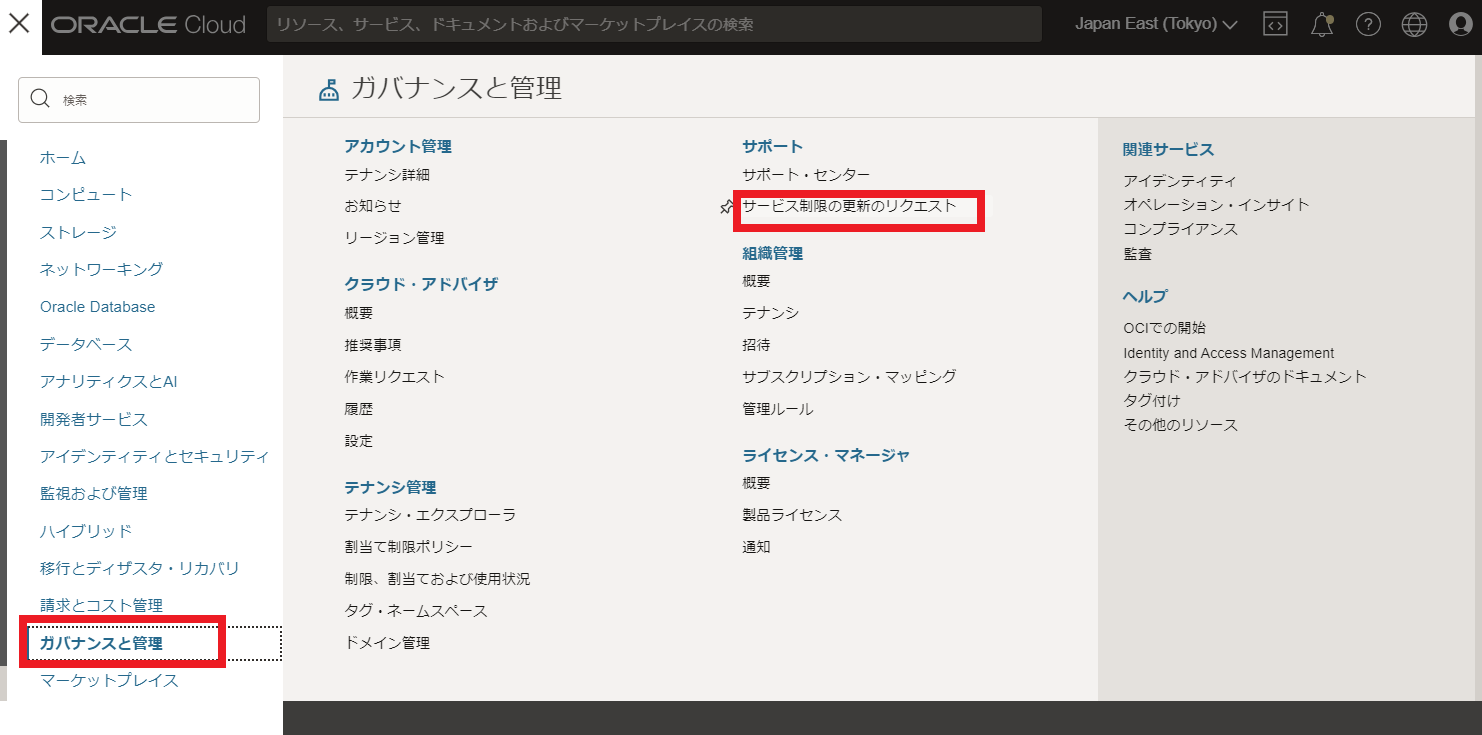This screenshot has width=1482, height=735.
Task: Open 割当て制限ポリシー link
Action: coord(408,547)
